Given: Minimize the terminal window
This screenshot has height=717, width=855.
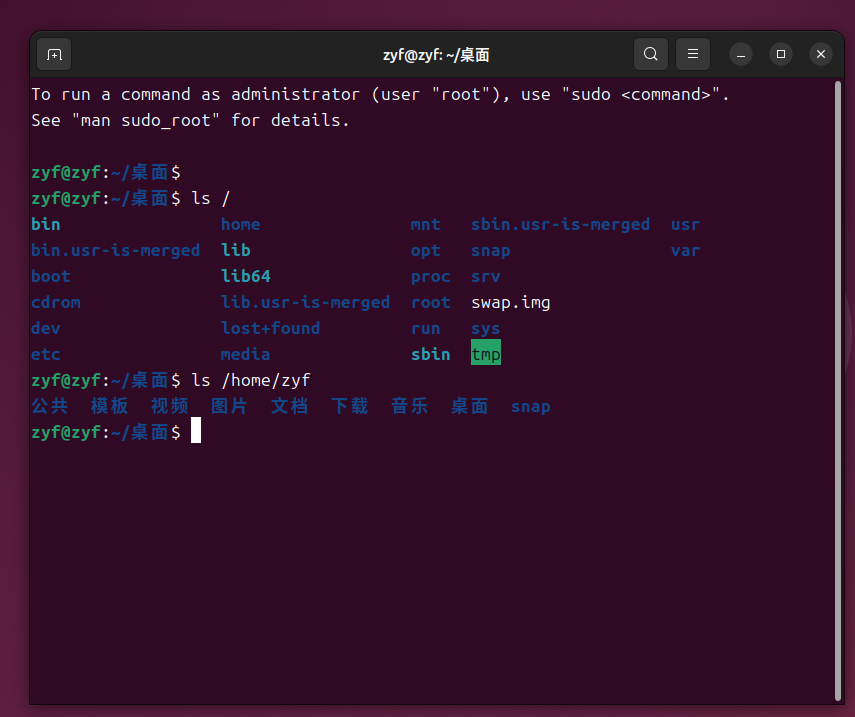Looking at the screenshot, I should point(740,54).
